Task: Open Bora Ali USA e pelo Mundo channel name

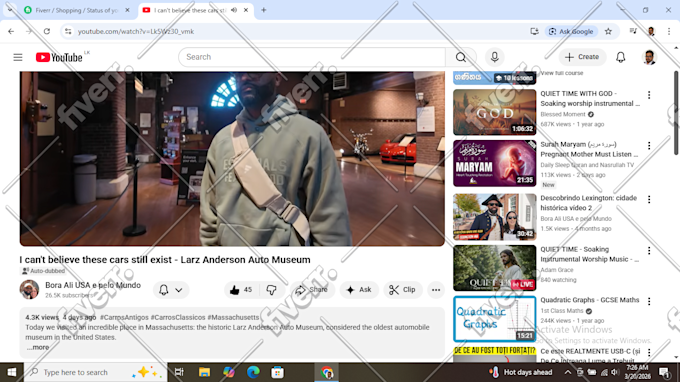Action: coord(93,285)
